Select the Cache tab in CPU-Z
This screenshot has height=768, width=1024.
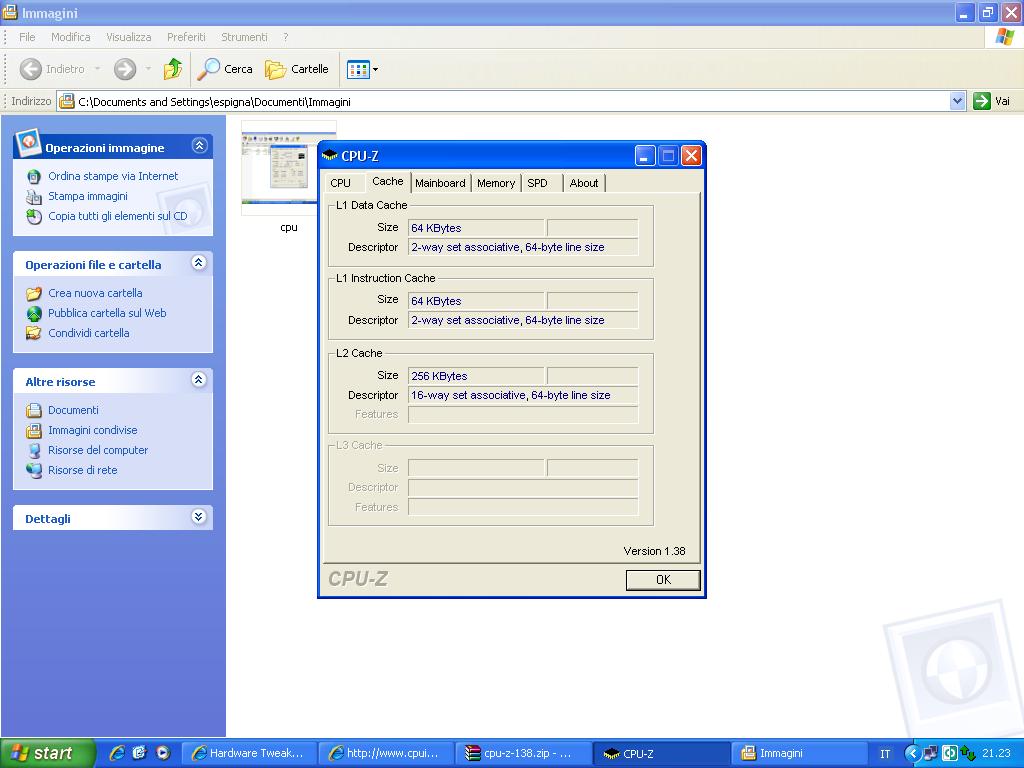pyautogui.click(x=388, y=182)
